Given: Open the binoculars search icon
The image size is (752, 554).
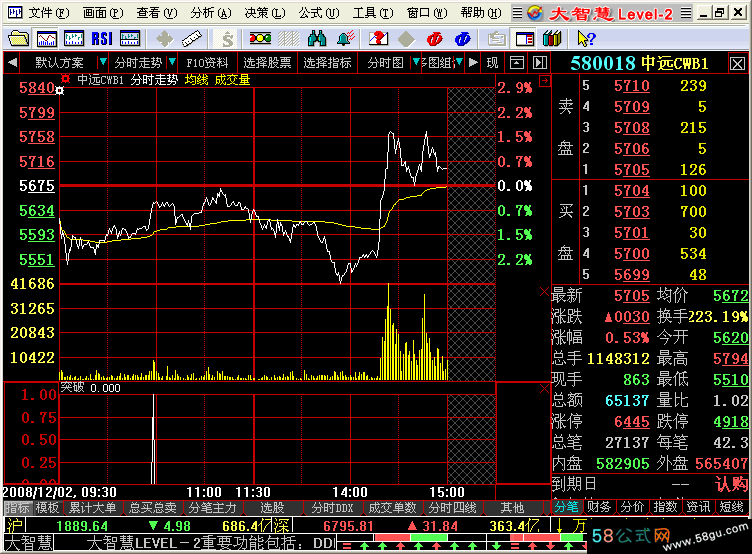Looking at the screenshot, I should (x=317, y=38).
